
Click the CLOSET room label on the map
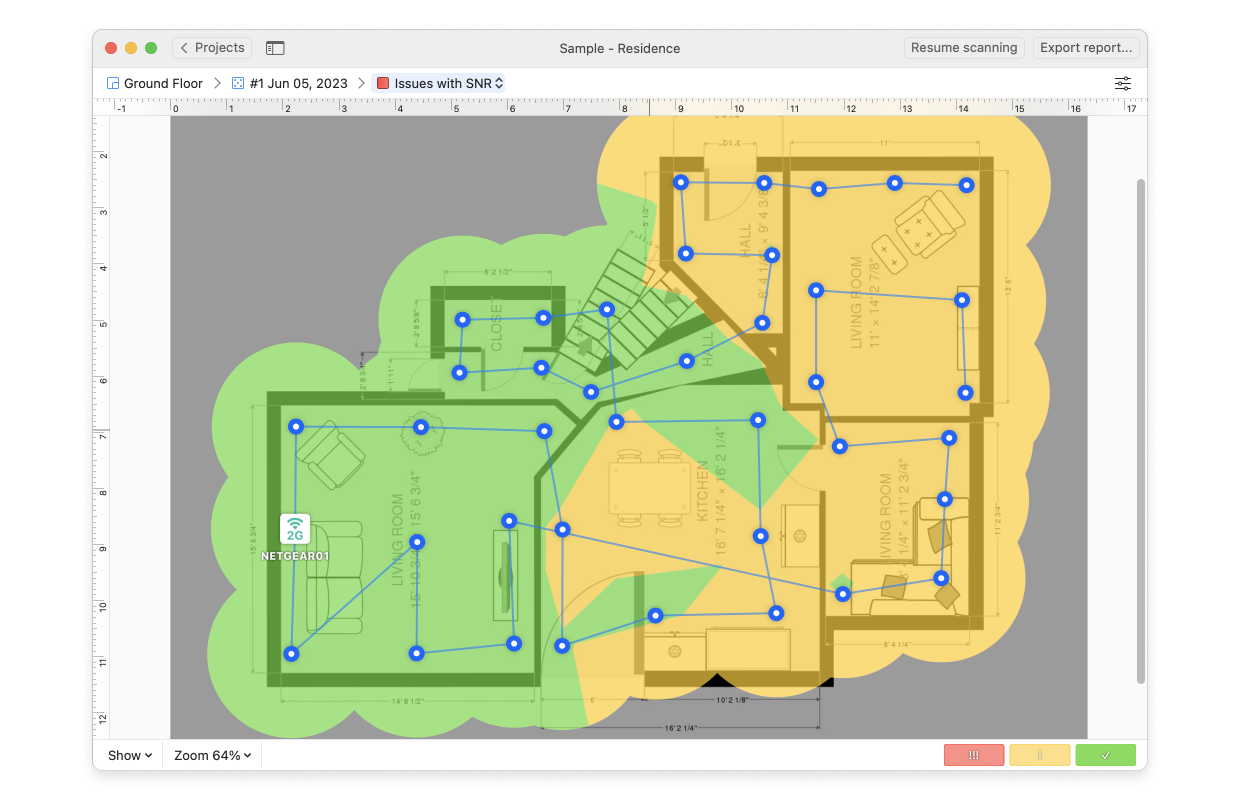497,325
